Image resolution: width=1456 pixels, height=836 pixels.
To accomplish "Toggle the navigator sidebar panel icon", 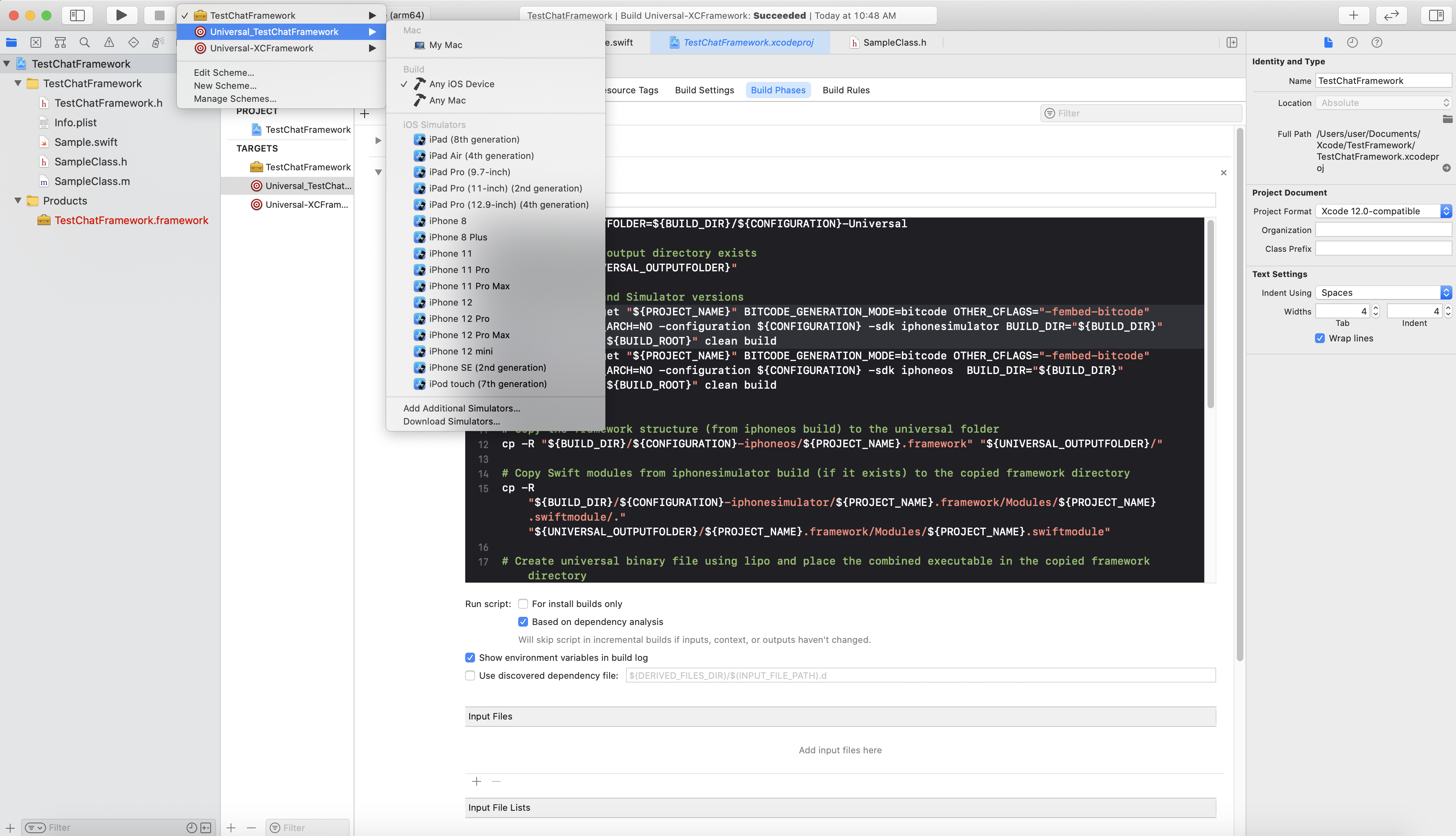I will click(77, 15).
